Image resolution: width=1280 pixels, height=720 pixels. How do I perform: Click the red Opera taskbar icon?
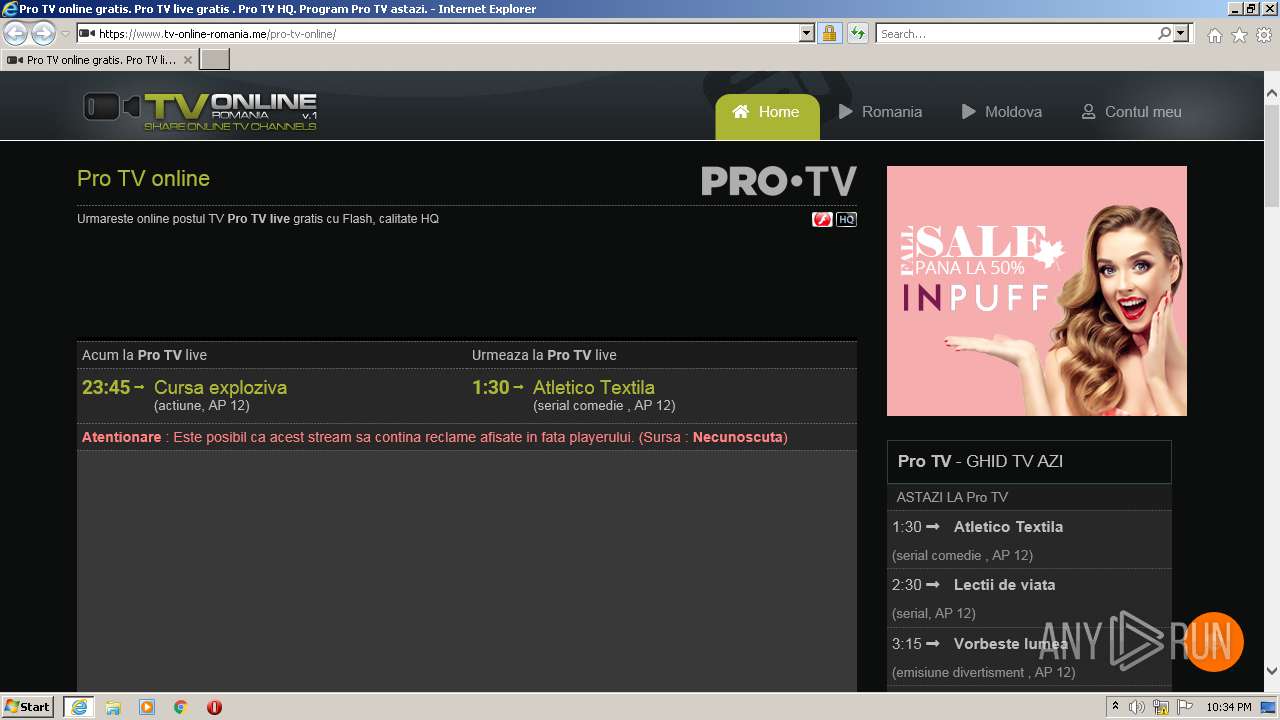214,707
